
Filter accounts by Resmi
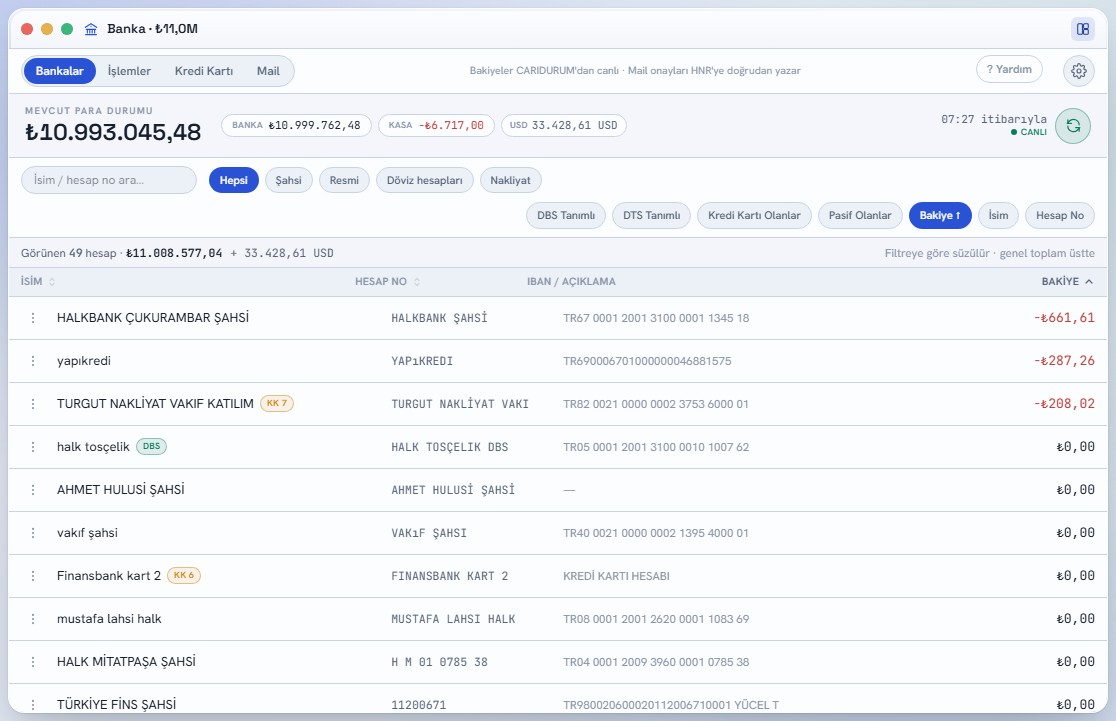(x=344, y=180)
